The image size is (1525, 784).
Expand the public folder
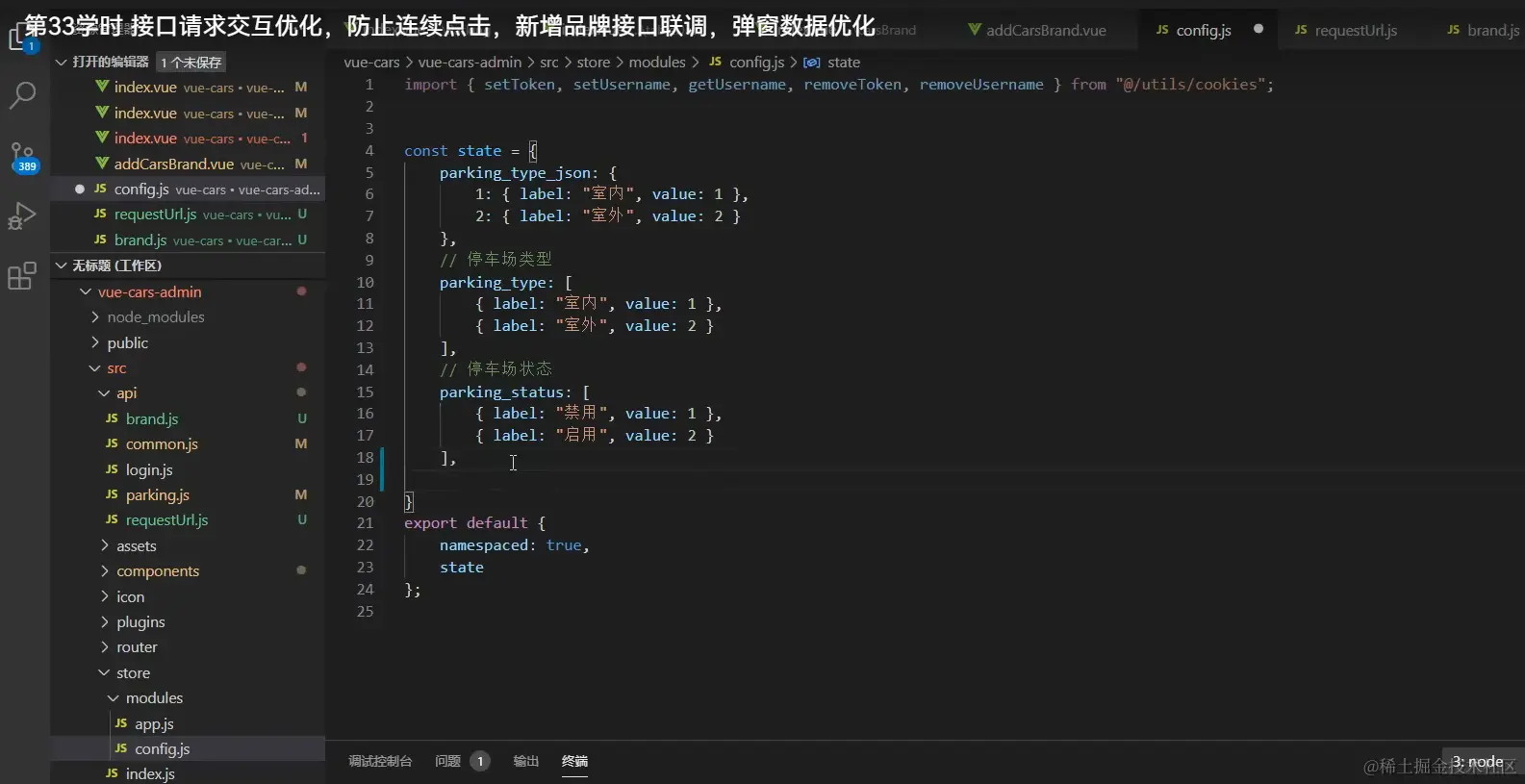click(95, 342)
